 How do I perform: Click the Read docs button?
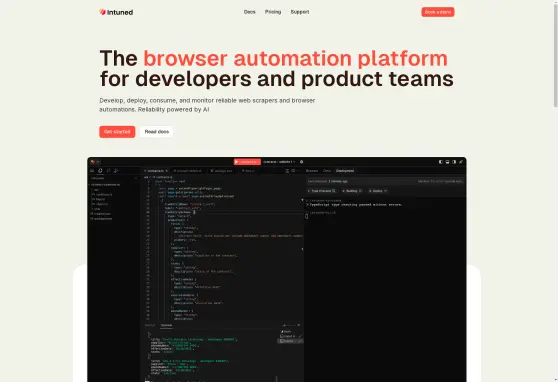(x=157, y=132)
